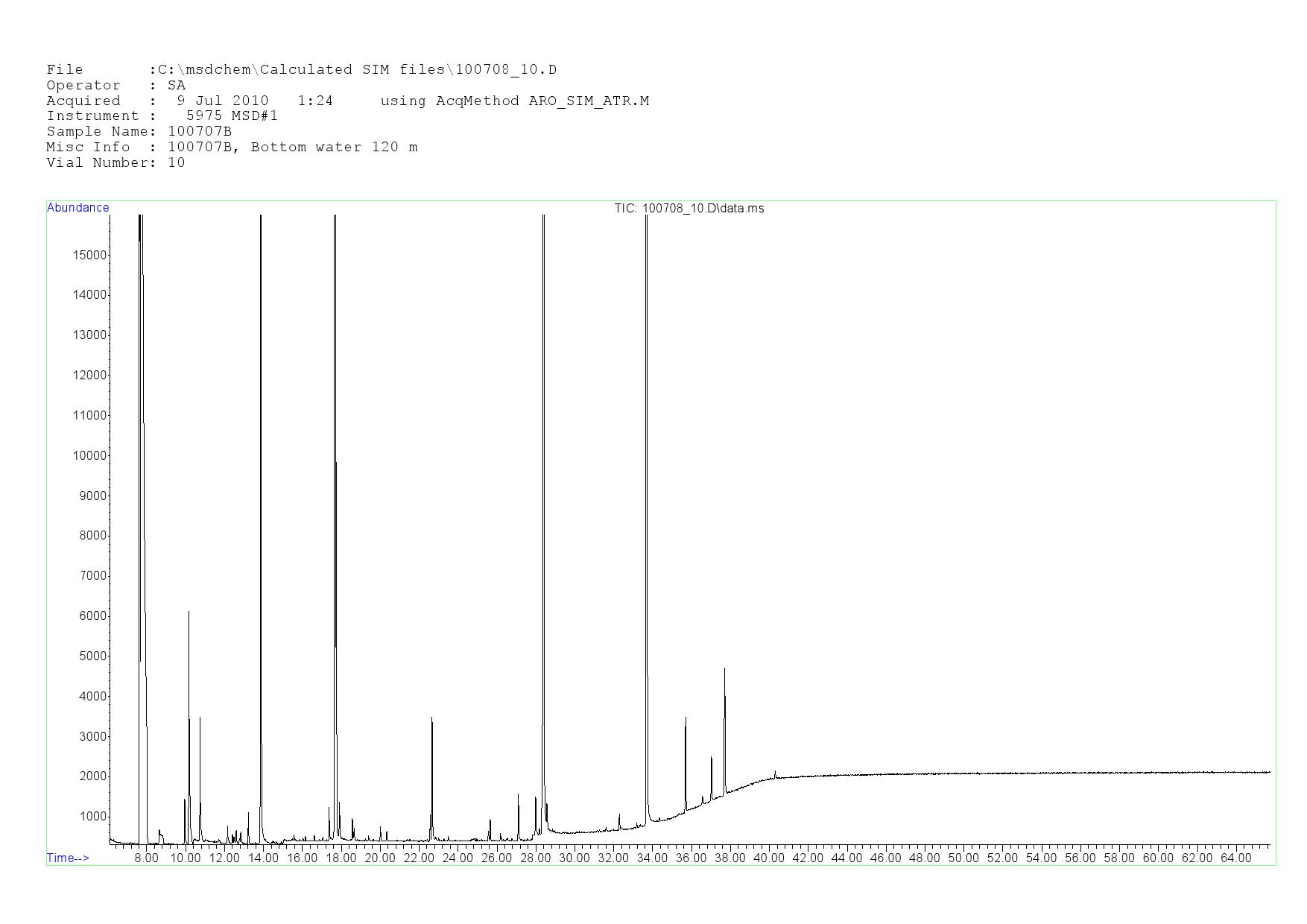Select the Misc Info bottom water line
This screenshot has width=1307, height=924.
[x=232, y=148]
